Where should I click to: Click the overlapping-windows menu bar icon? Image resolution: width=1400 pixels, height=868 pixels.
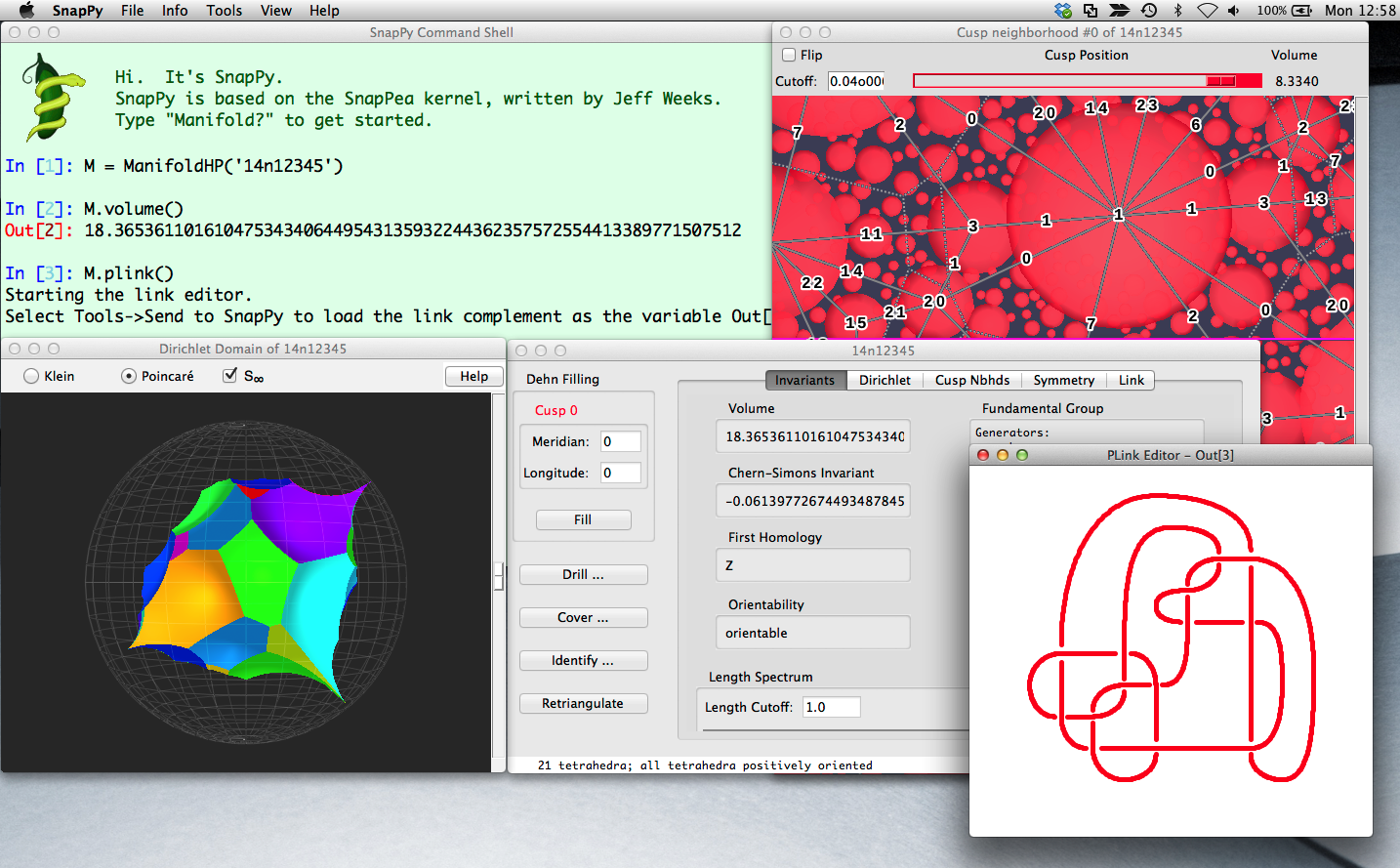(x=1091, y=10)
